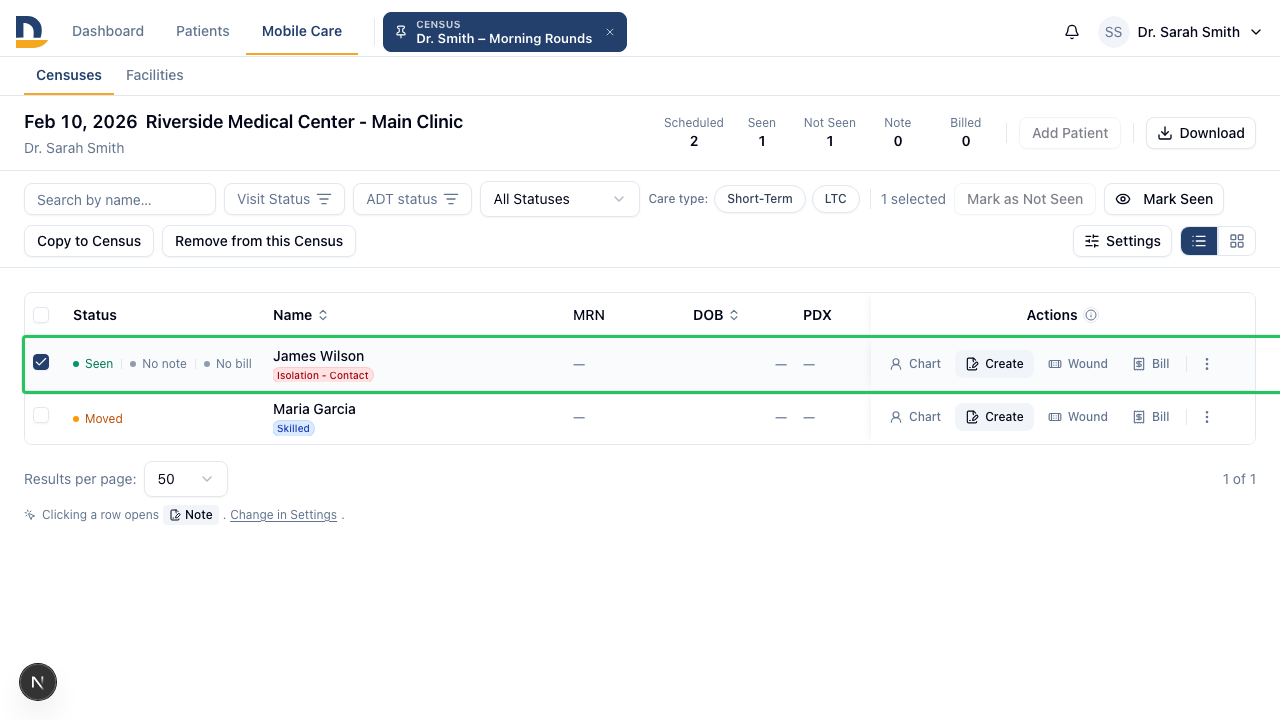Viewport: 1280px width, 720px height.
Task: Click the name James Wilson
Action: [319, 356]
